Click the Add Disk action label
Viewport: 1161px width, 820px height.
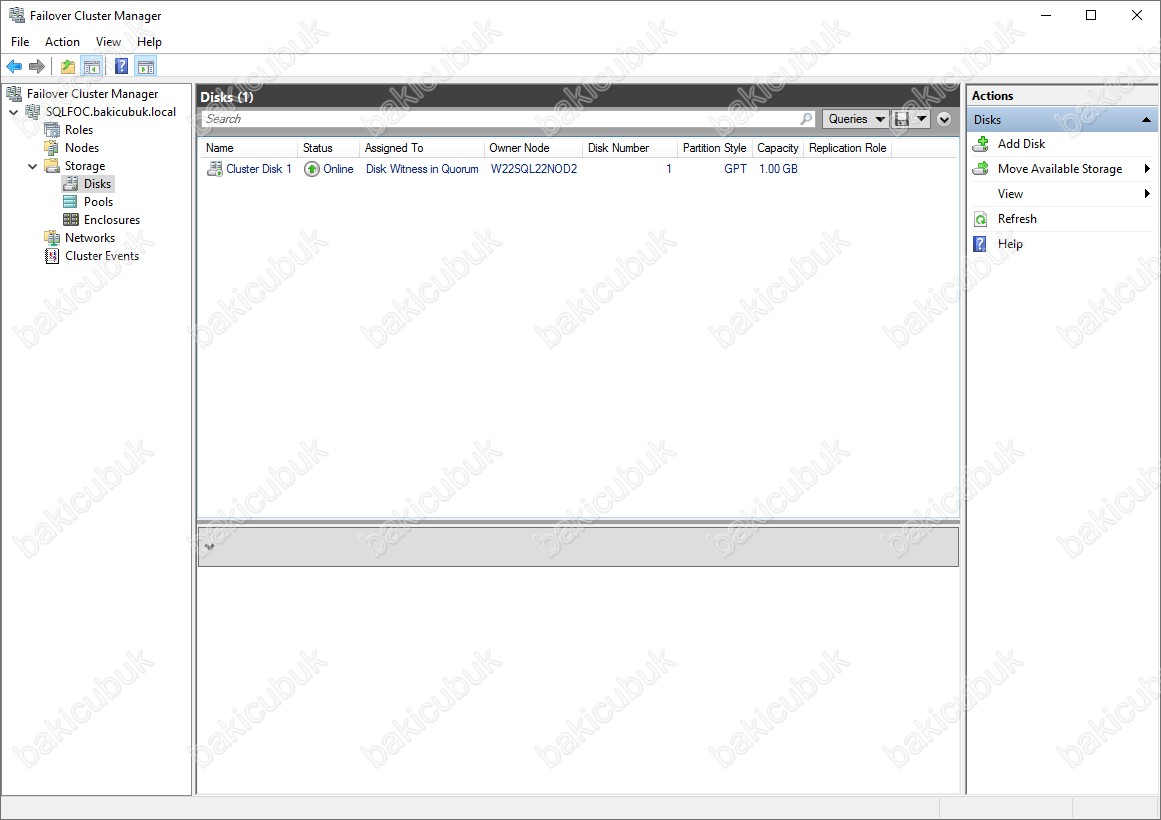[x=1021, y=144]
